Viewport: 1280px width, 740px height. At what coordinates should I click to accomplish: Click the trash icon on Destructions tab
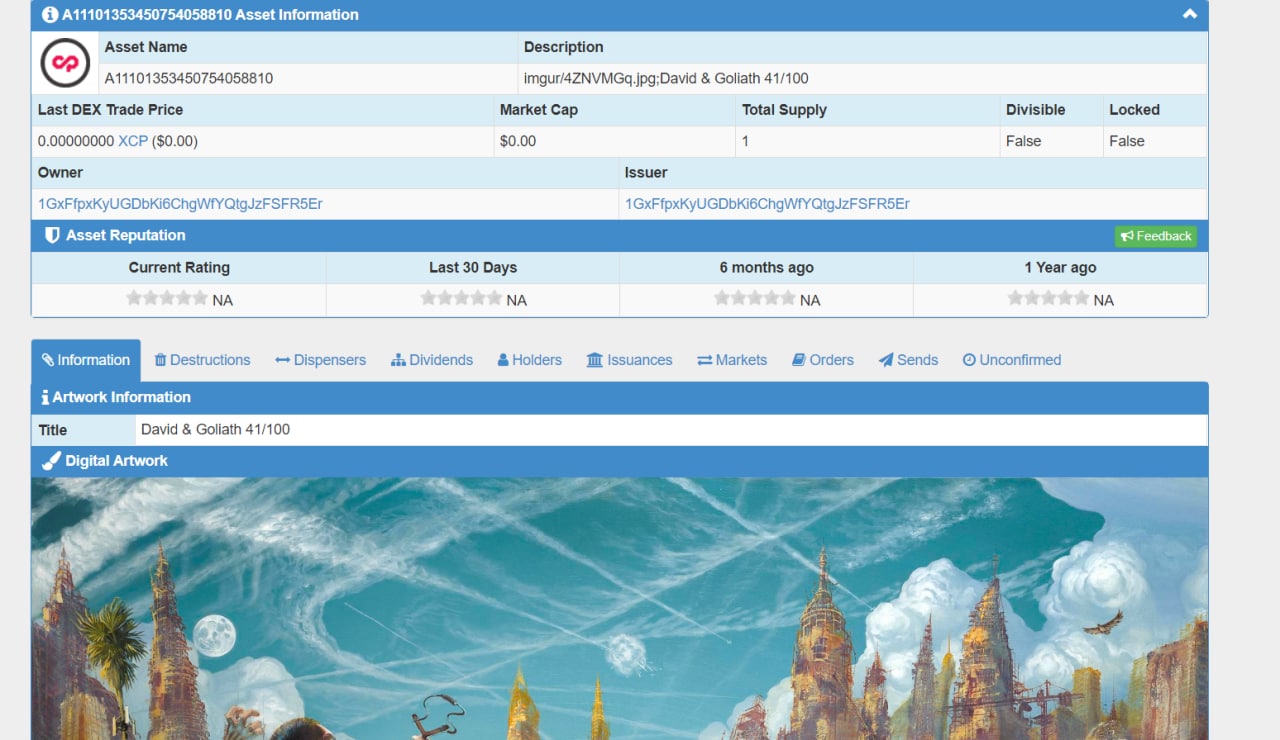pyautogui.click(x=160, y=360)
